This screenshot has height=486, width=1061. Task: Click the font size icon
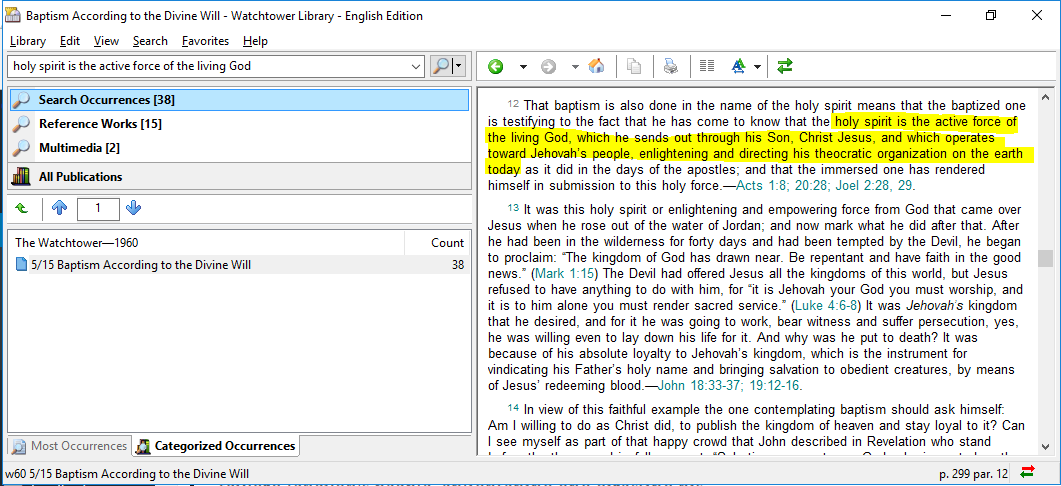pyautogui.click(x=738, y=67)
